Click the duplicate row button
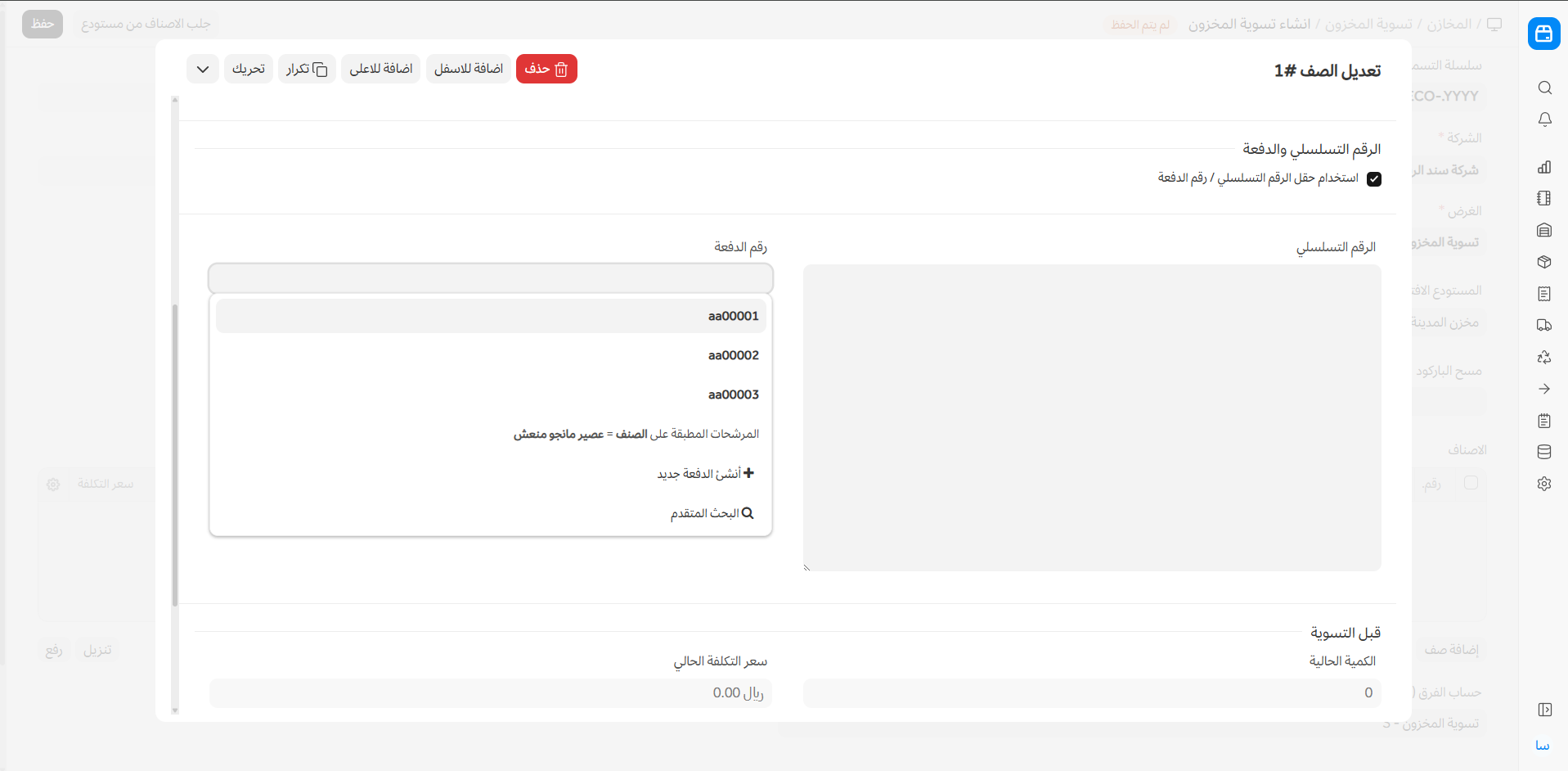Screen dimensions: 1568x771 click(307, 69)
